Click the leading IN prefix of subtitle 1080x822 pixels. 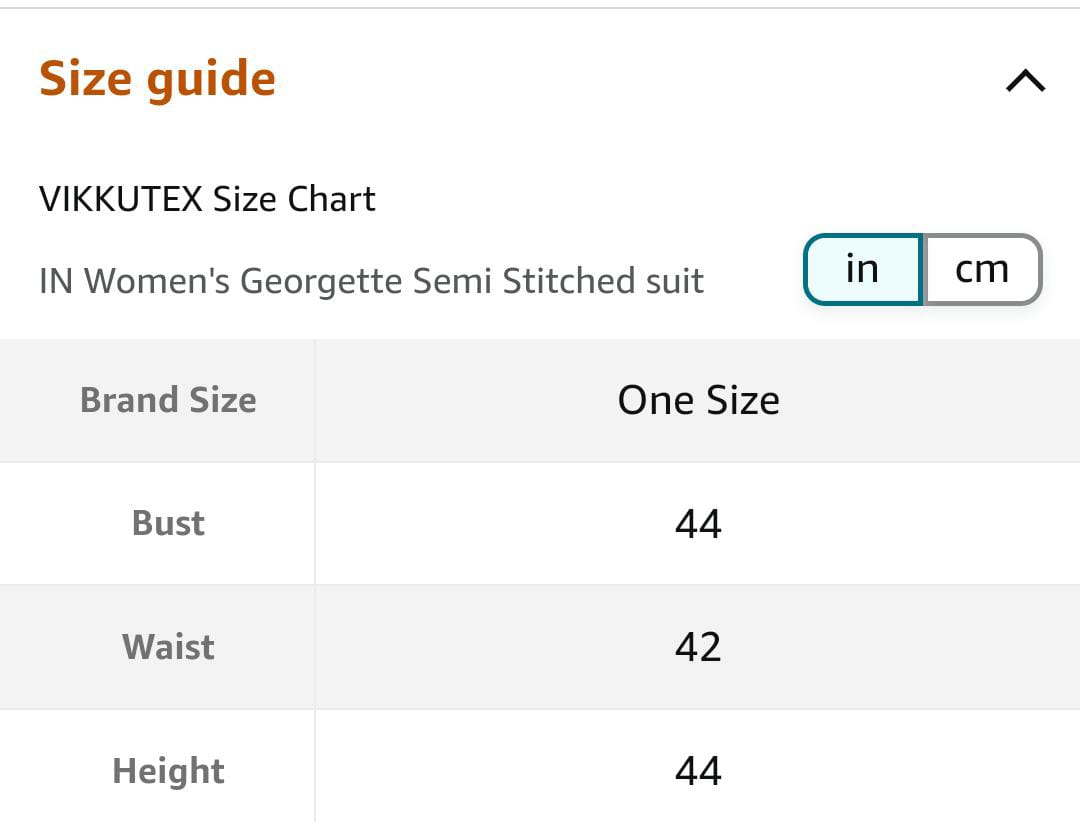[56, 281]
